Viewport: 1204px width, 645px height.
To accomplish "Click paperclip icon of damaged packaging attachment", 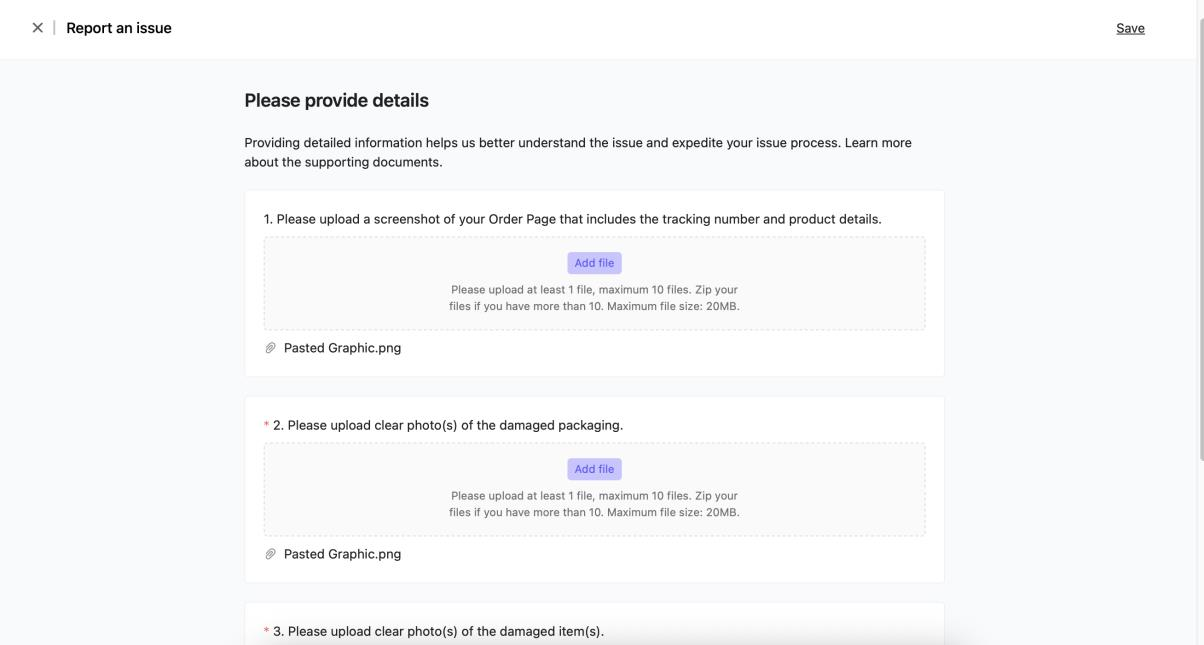I will pos(270,554).
